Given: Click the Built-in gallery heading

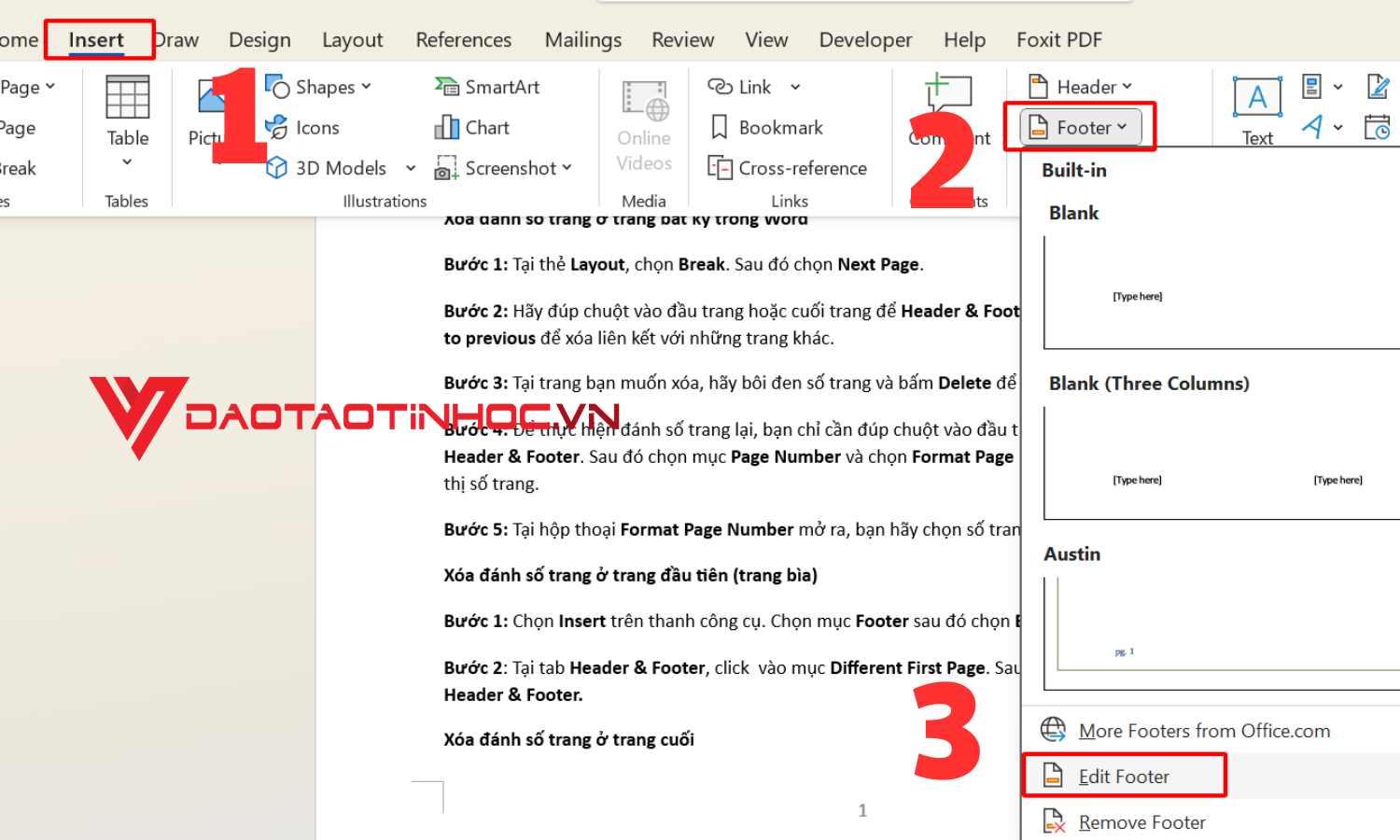Looking at the screenshot, I should coord(1074,170).
